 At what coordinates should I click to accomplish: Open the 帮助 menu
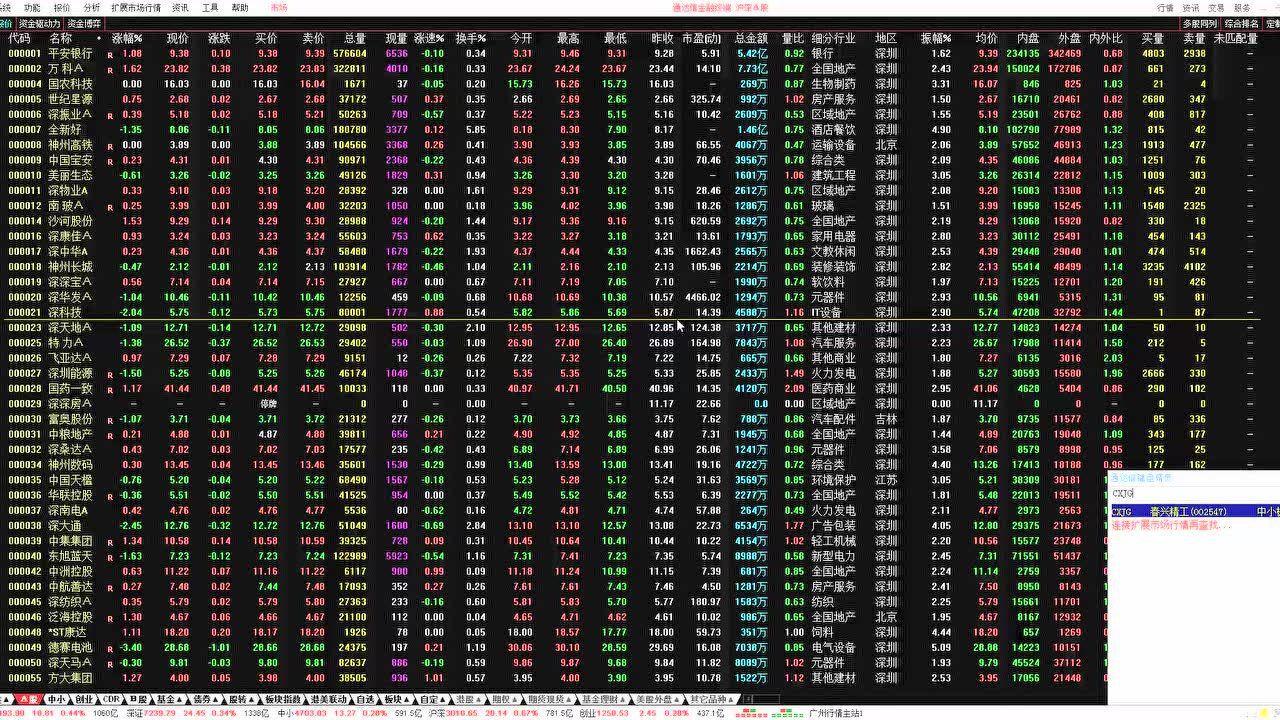point(240,7)
